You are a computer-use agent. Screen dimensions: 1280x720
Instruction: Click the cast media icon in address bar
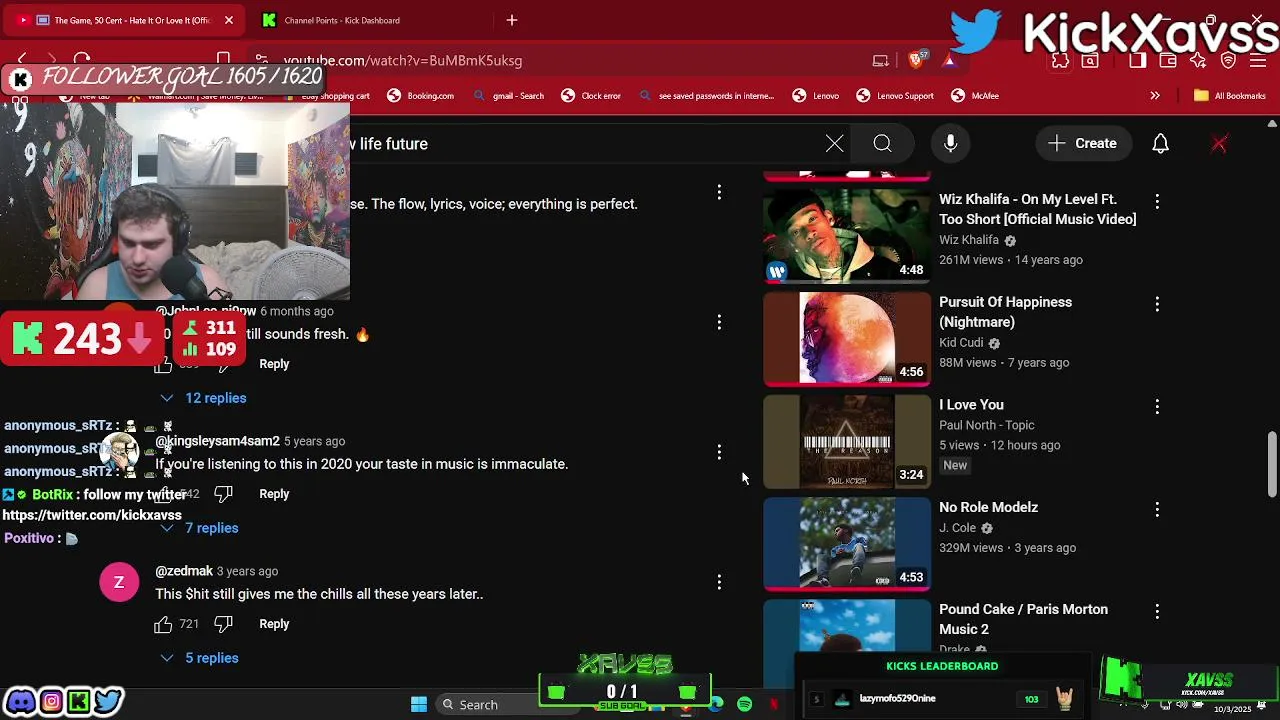[x=880, y=61]
